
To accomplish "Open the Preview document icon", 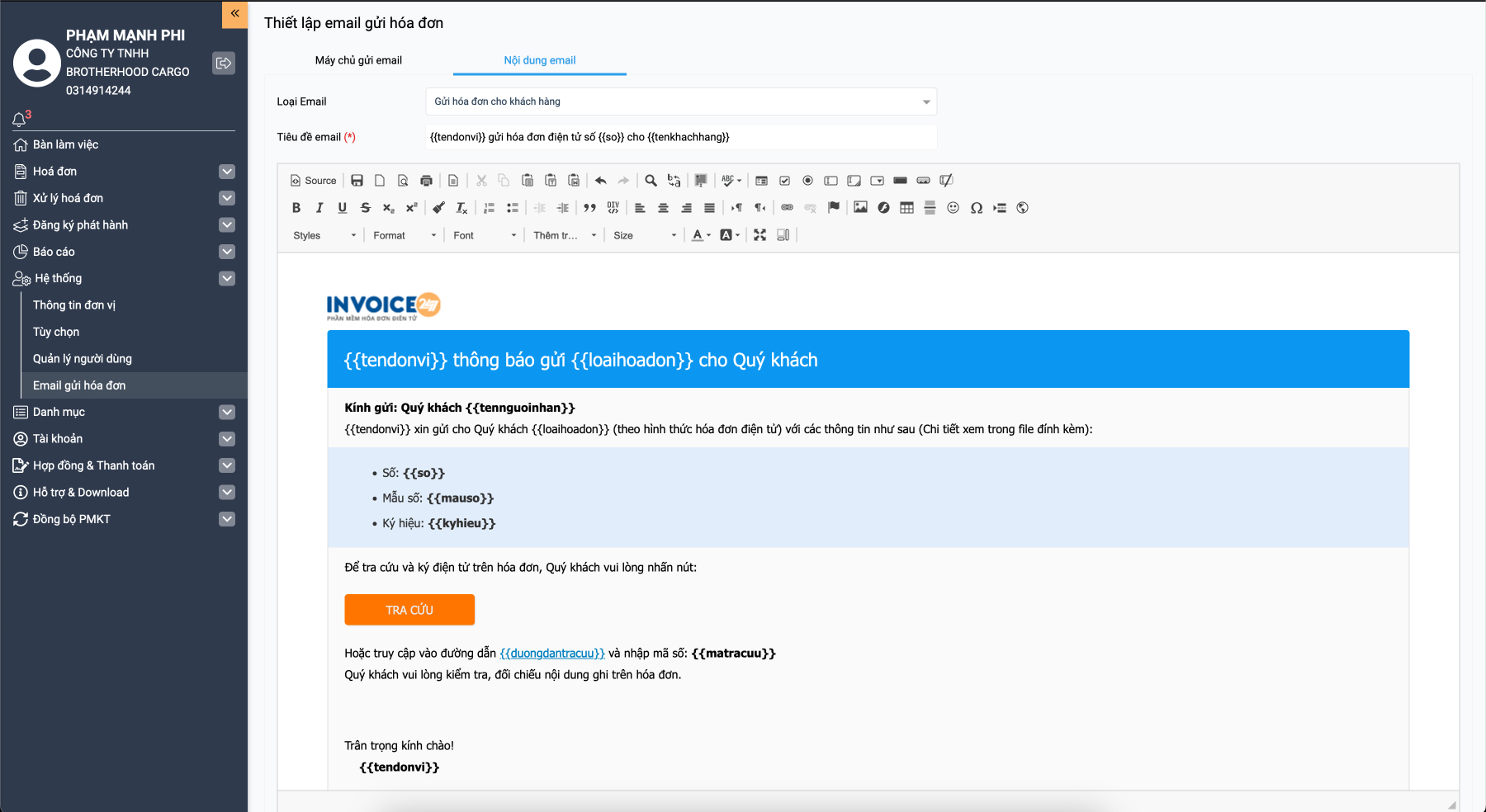I will click(x=403, y=181).
